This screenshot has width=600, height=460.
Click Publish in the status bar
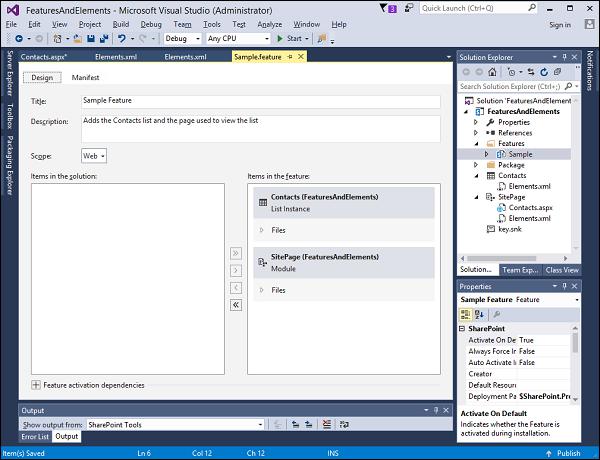click(563, 453)
